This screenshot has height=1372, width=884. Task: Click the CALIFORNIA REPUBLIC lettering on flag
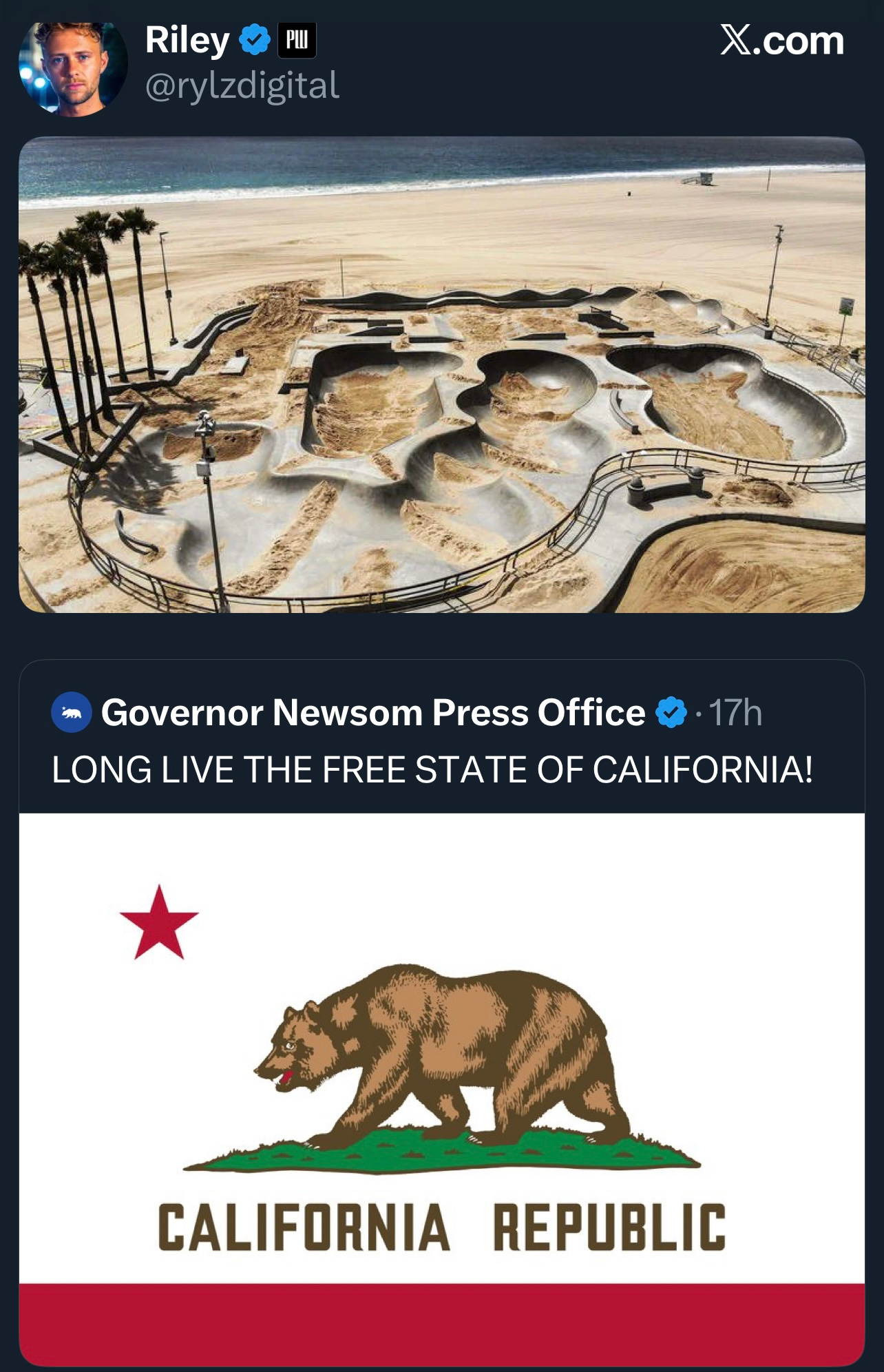click(x=442, y=1227)
